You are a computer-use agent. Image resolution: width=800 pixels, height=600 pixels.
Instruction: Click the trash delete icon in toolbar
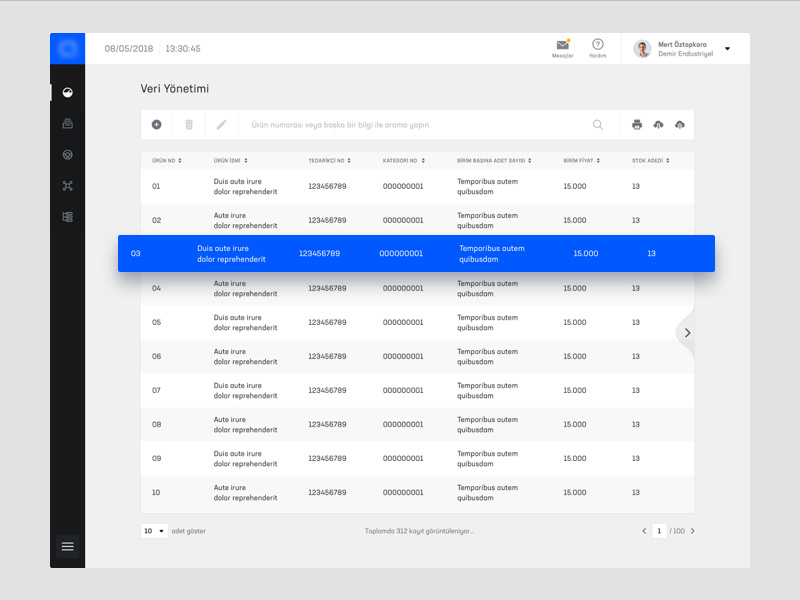(x=189, y=125)
